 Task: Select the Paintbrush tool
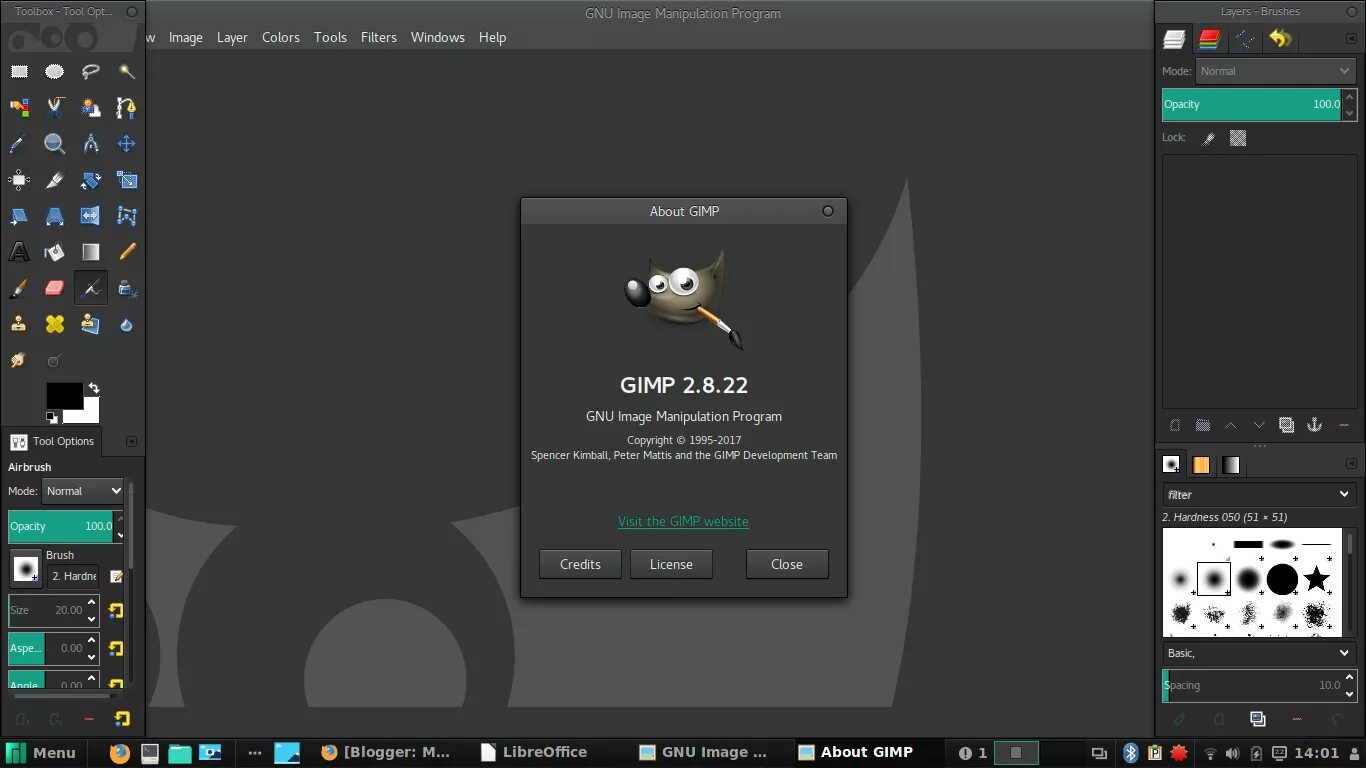(19, 288)
